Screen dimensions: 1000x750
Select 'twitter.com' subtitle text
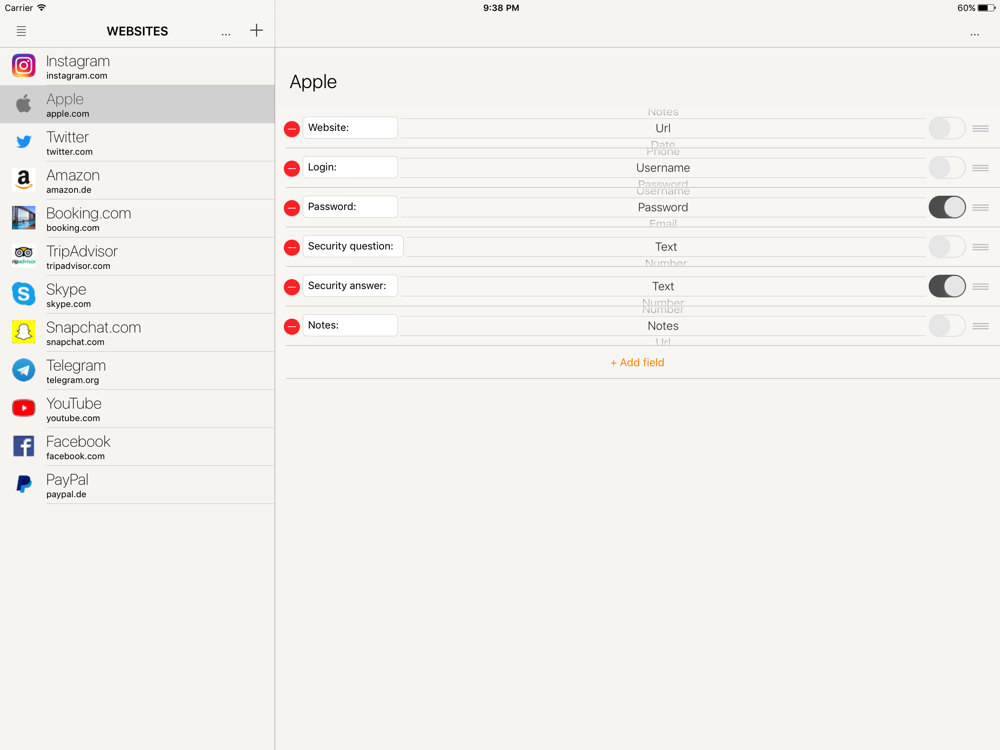pos(70,152)
